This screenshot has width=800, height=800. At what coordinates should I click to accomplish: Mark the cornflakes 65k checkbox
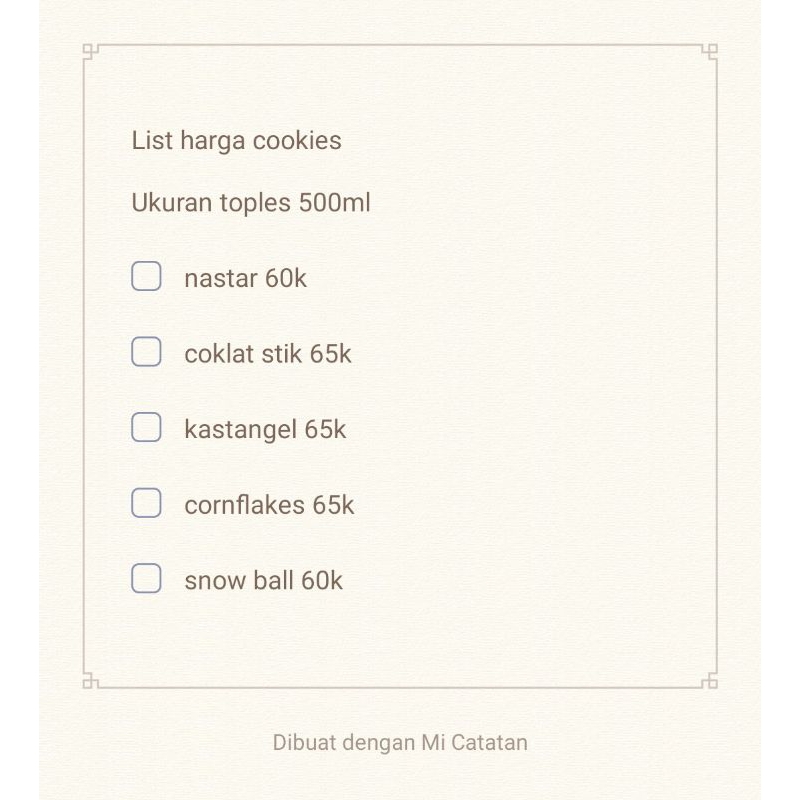click(146, 503)
